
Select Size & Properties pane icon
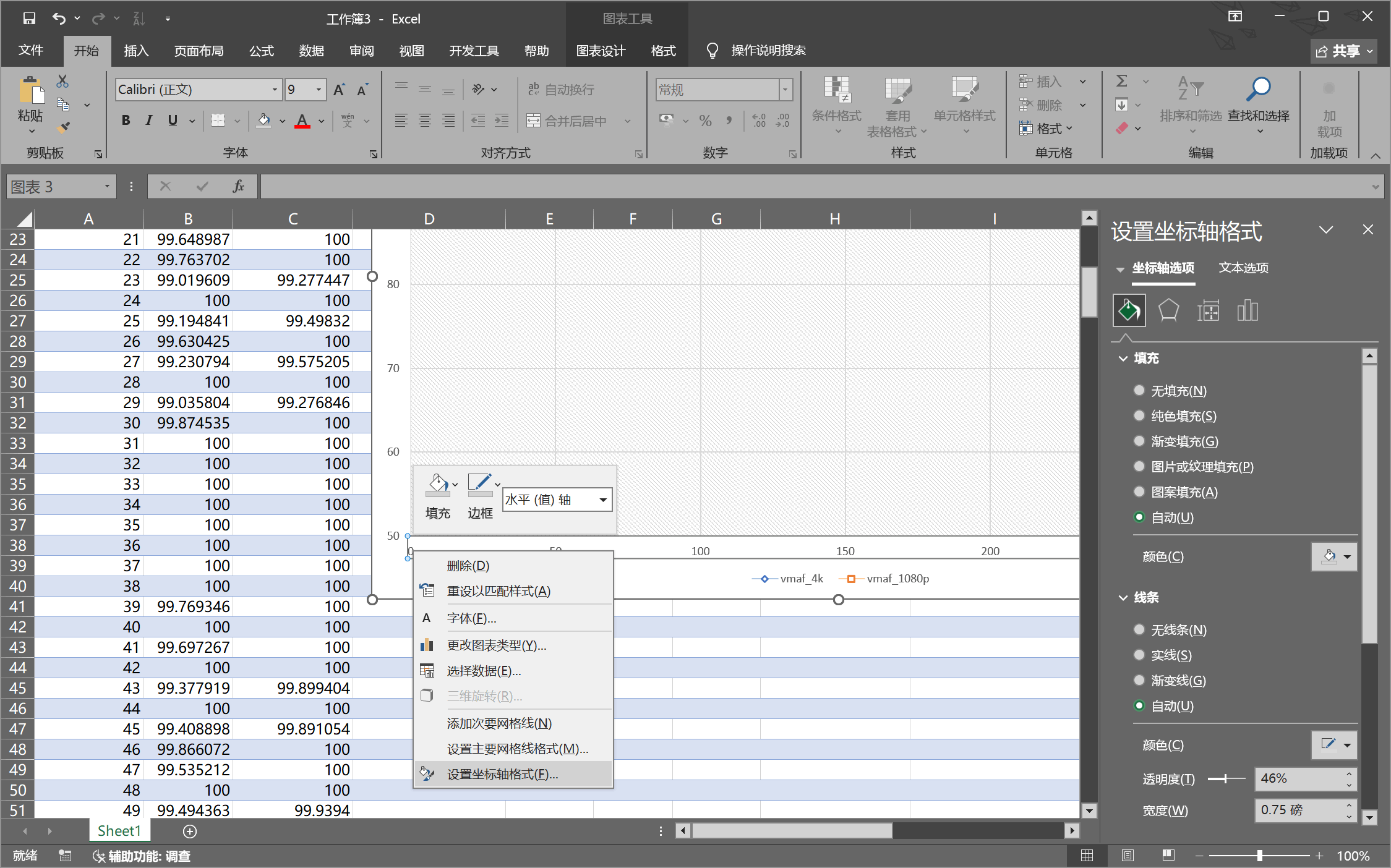(1208, 310)
